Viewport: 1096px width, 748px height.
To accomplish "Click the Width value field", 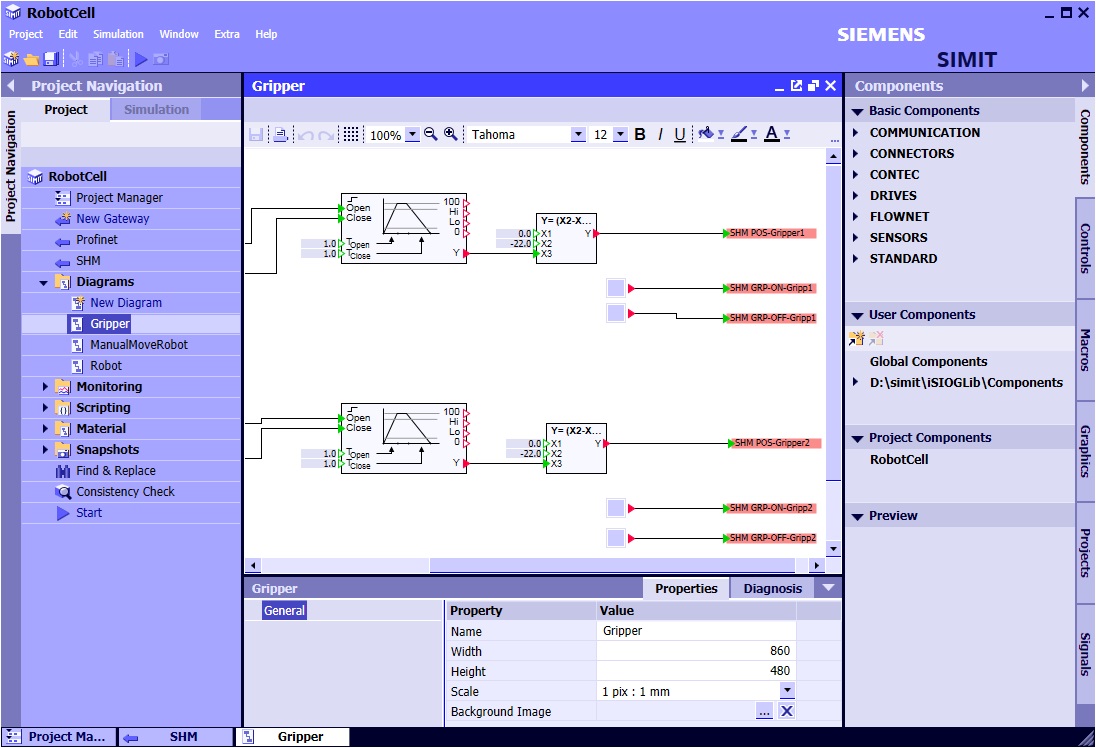I will coord(696,651).
